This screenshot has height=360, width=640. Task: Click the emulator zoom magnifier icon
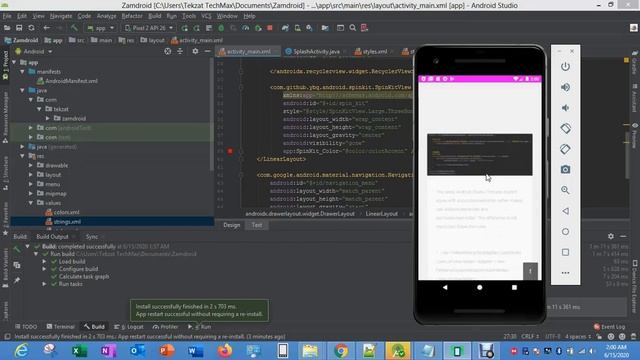click(565, 190)
